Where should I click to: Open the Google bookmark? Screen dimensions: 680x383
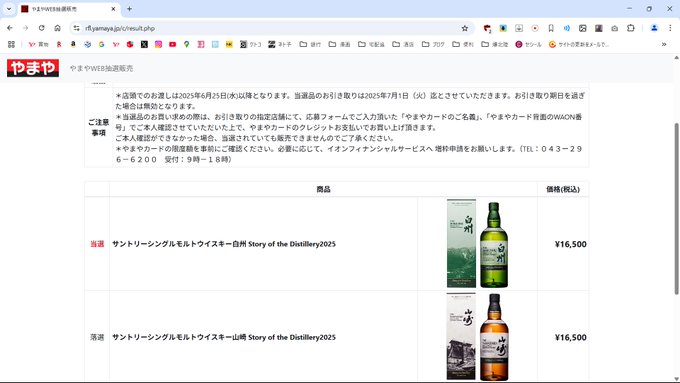pos(101,44)
